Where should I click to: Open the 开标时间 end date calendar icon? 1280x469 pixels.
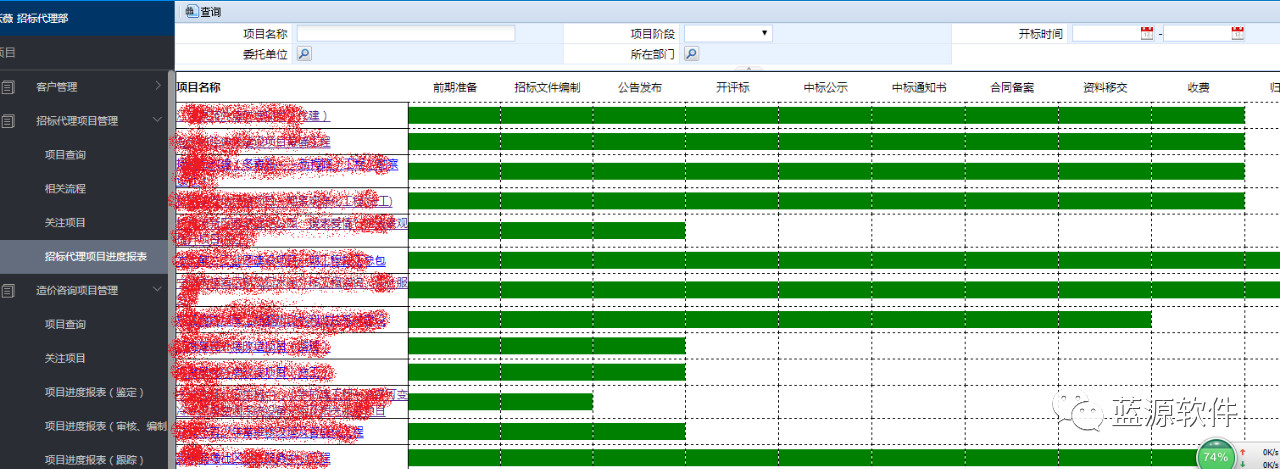pyautogui.click(x=1237, y=33)
